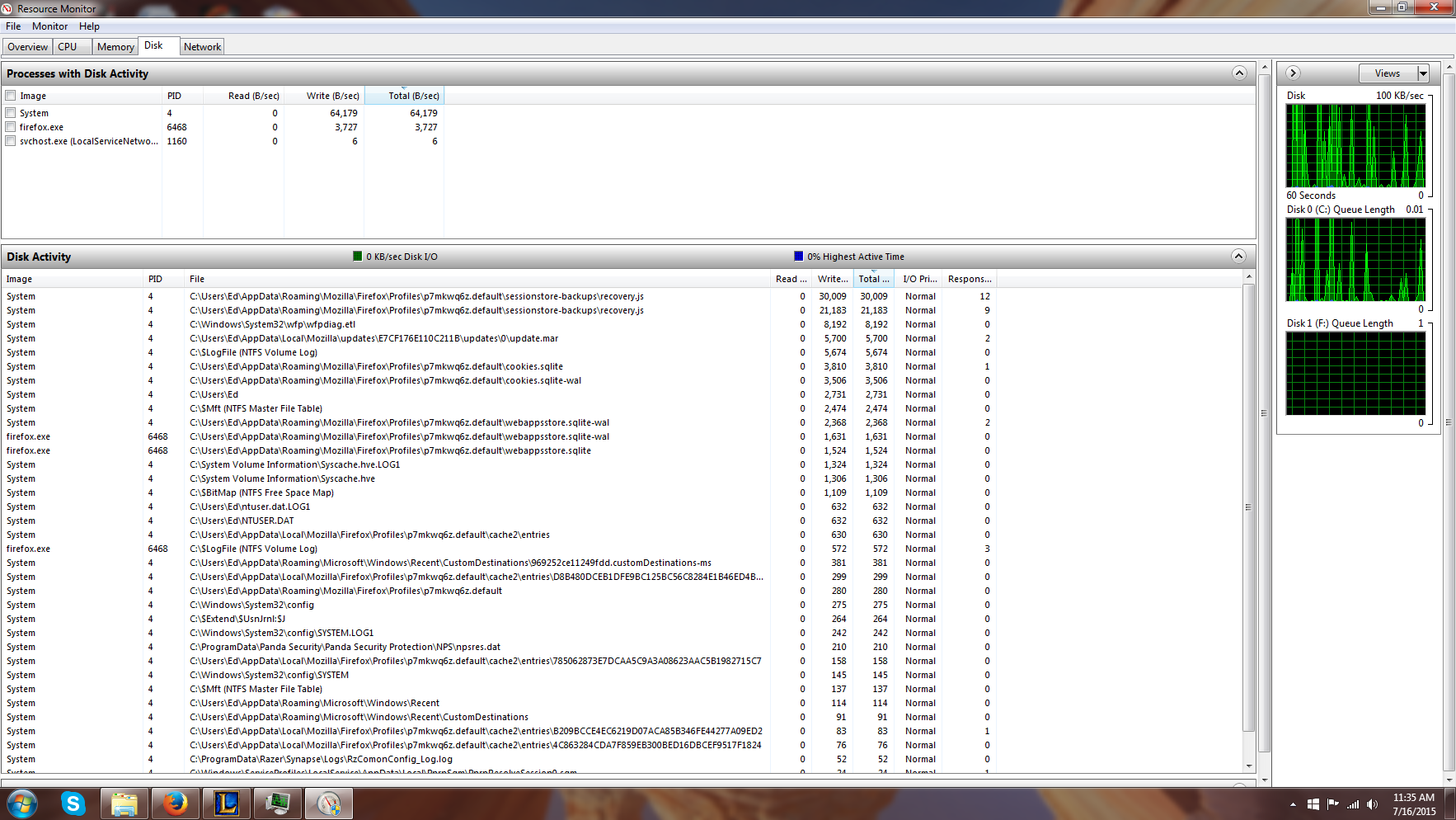Viewport: 1456px width, 820px height.
Task: Check the System process checkbox
Action: coord(11,113)
